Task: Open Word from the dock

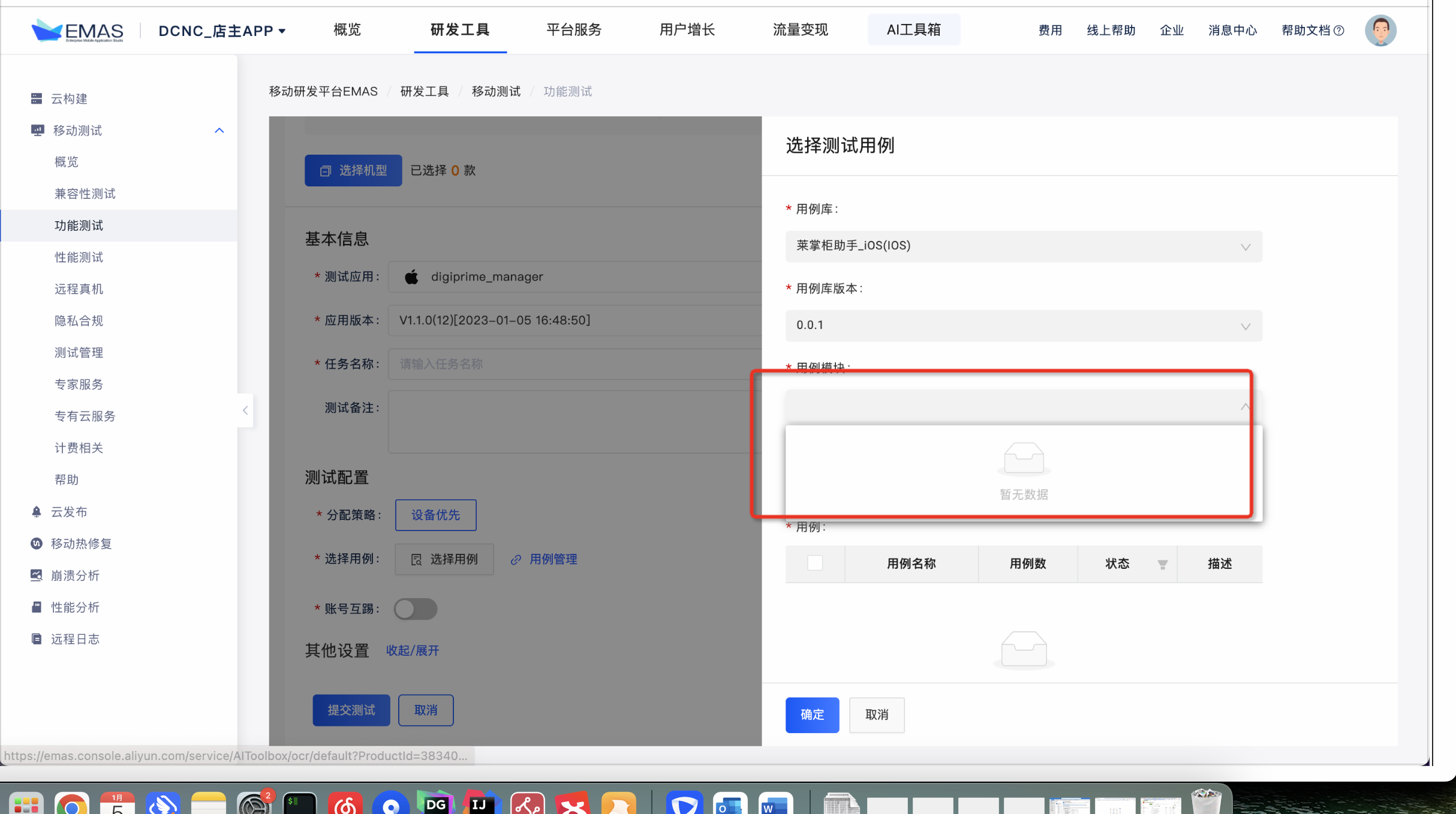Action: click(x=775, y=803)
